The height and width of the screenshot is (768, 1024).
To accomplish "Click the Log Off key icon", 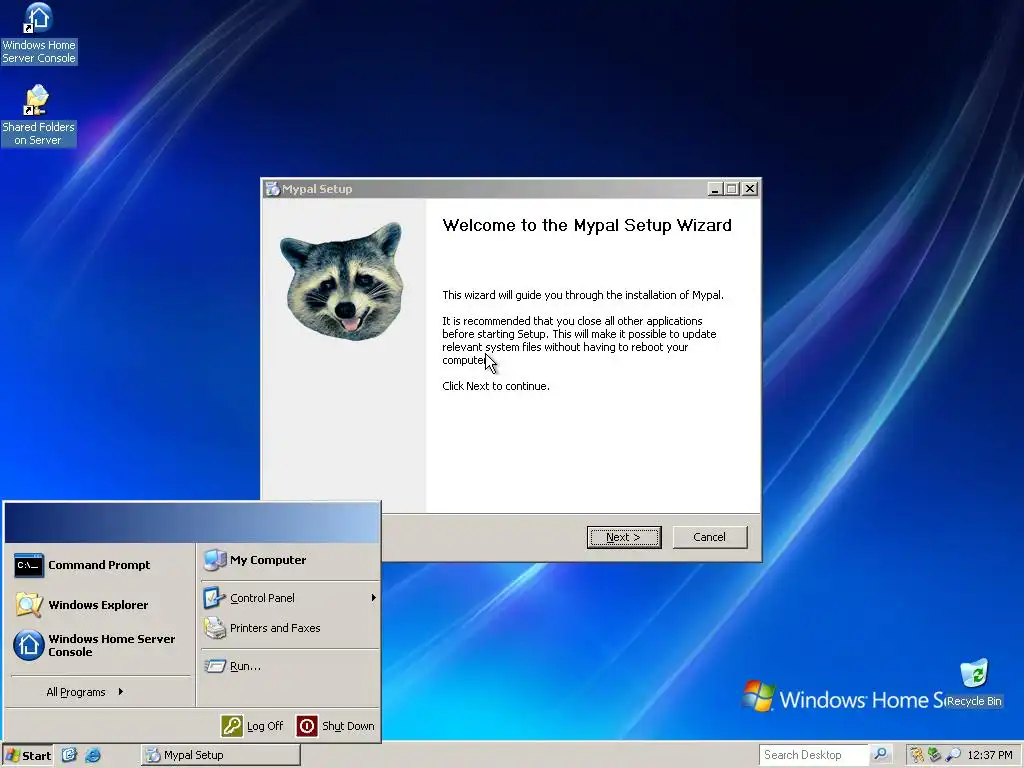I will pos(232,726).
